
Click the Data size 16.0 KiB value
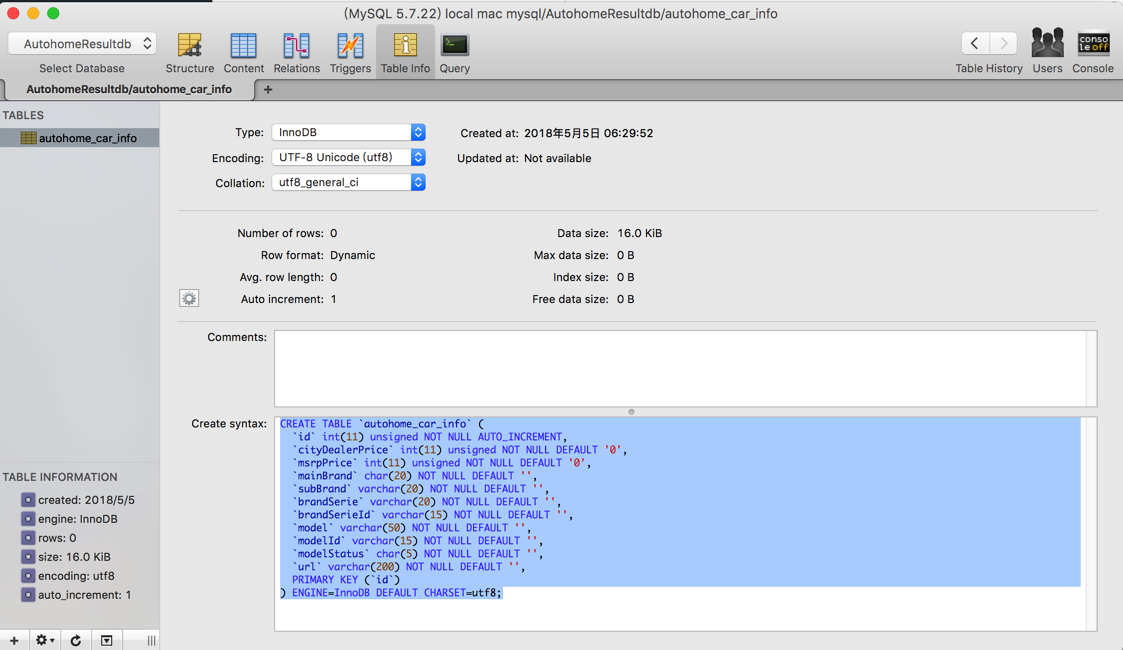[x=640, y=233]
